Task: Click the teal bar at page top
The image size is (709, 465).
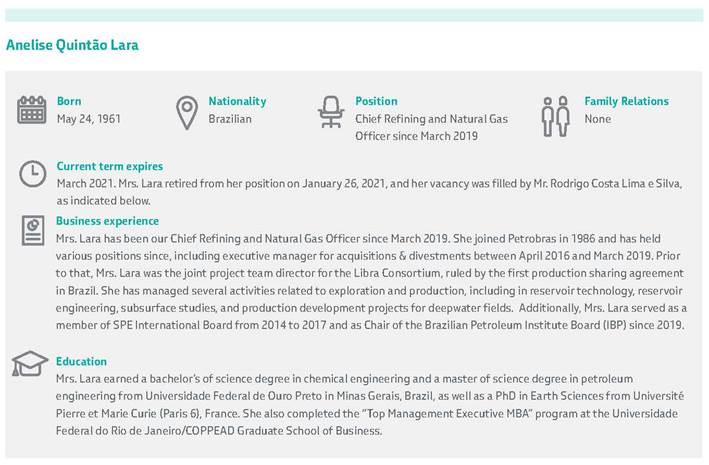Action: coord(354,15)
